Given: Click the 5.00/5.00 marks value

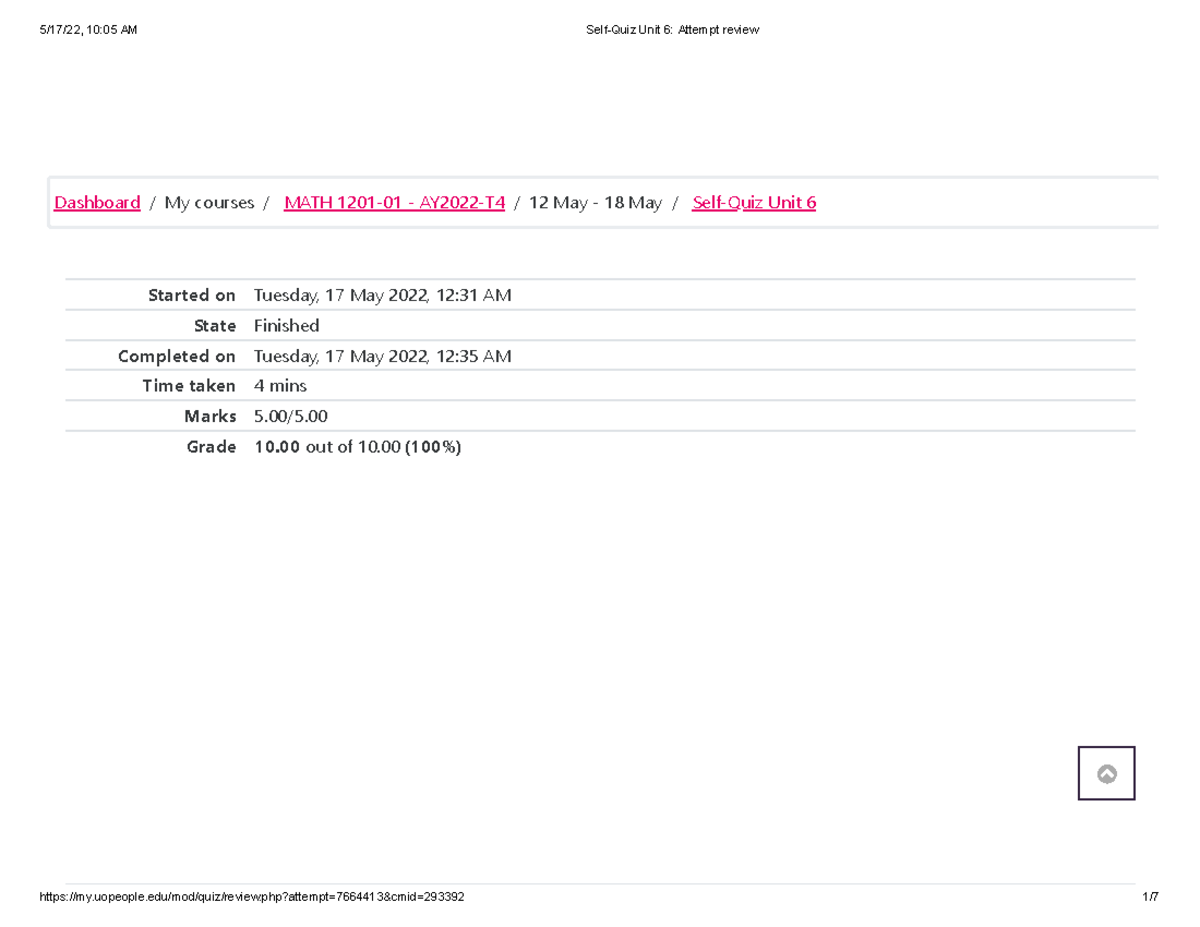Looking at the screenshot, I should click(291, 416).
